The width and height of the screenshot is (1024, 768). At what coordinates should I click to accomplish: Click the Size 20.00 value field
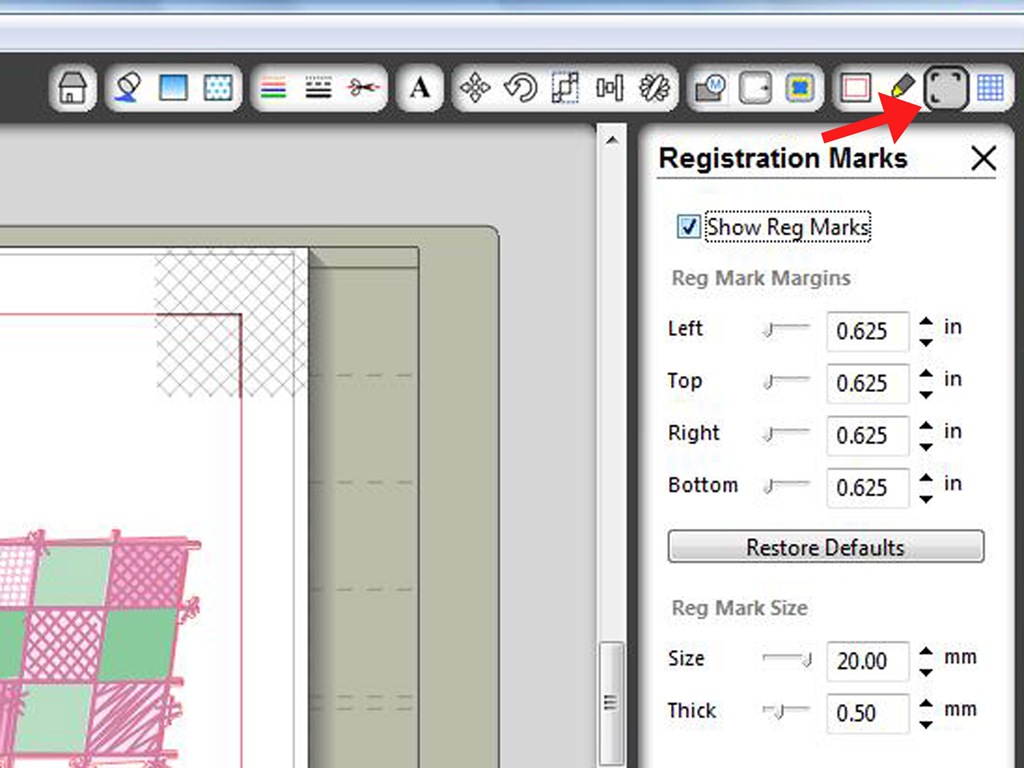click(x=867, y=661)
